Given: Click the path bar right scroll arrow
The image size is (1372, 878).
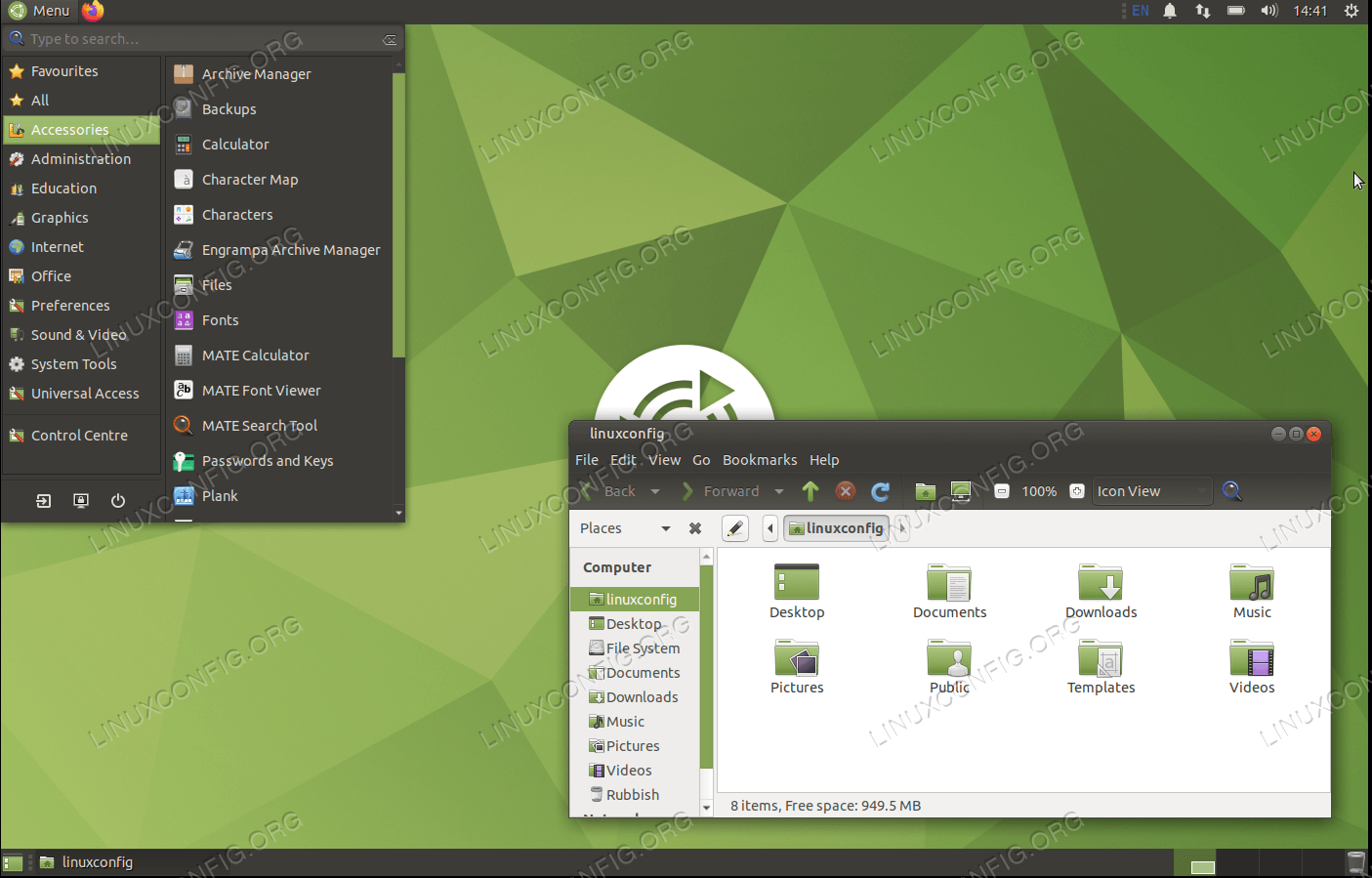Looking at the screenshot, I should (x=902, y=528).
